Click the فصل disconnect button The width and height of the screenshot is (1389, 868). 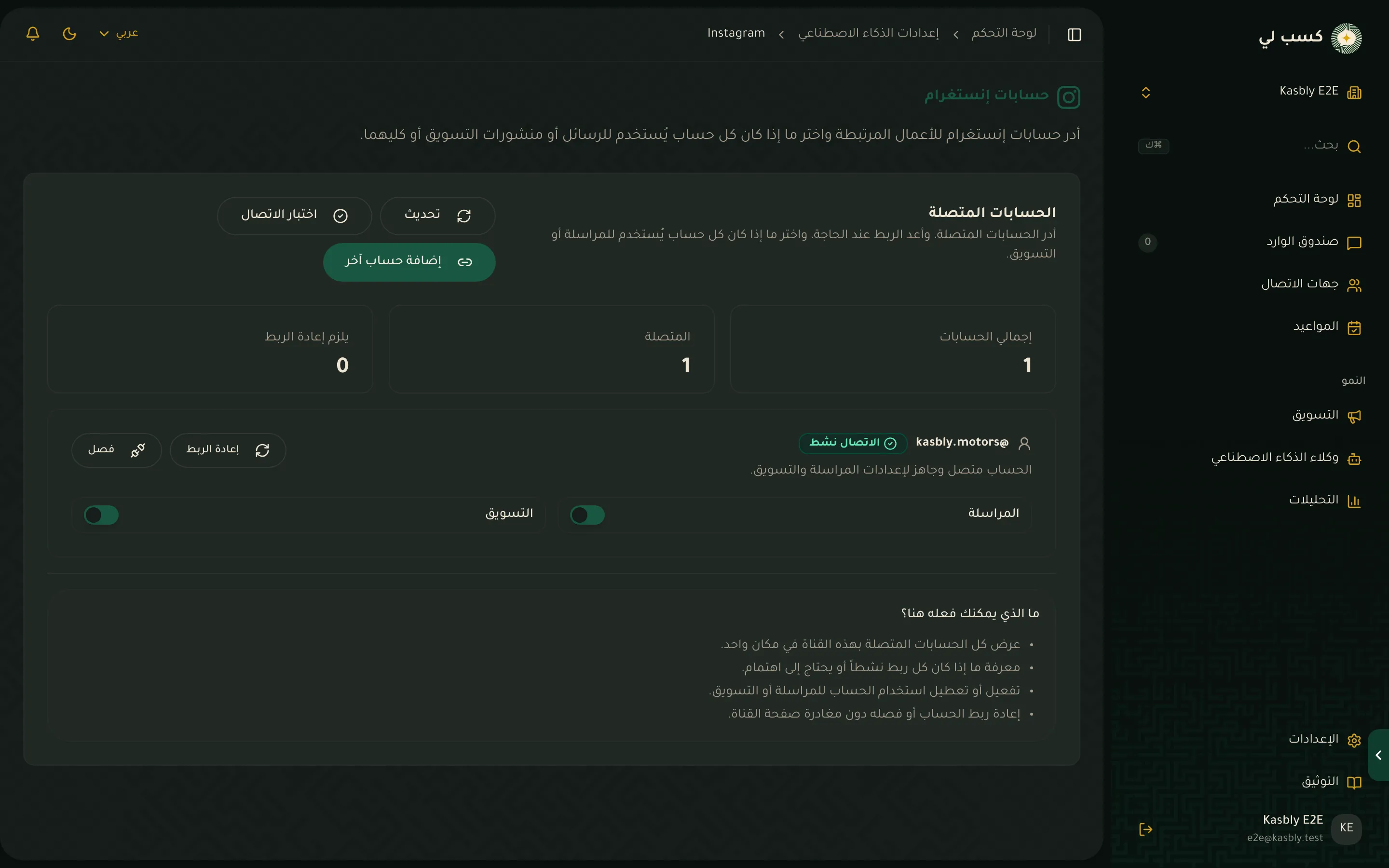pos(117,450)
